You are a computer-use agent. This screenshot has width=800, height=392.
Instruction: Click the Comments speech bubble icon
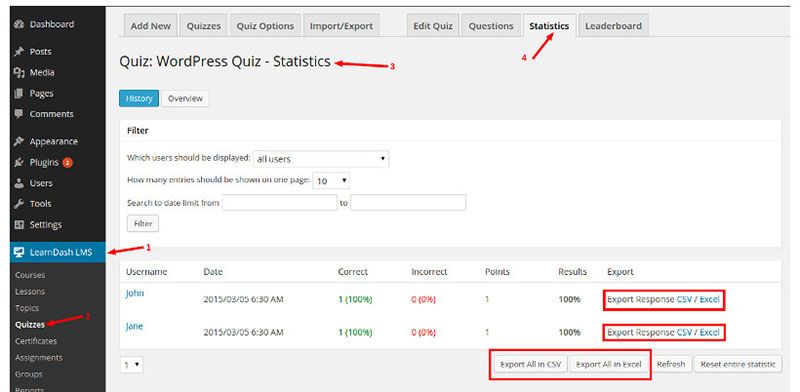[19, 114]
